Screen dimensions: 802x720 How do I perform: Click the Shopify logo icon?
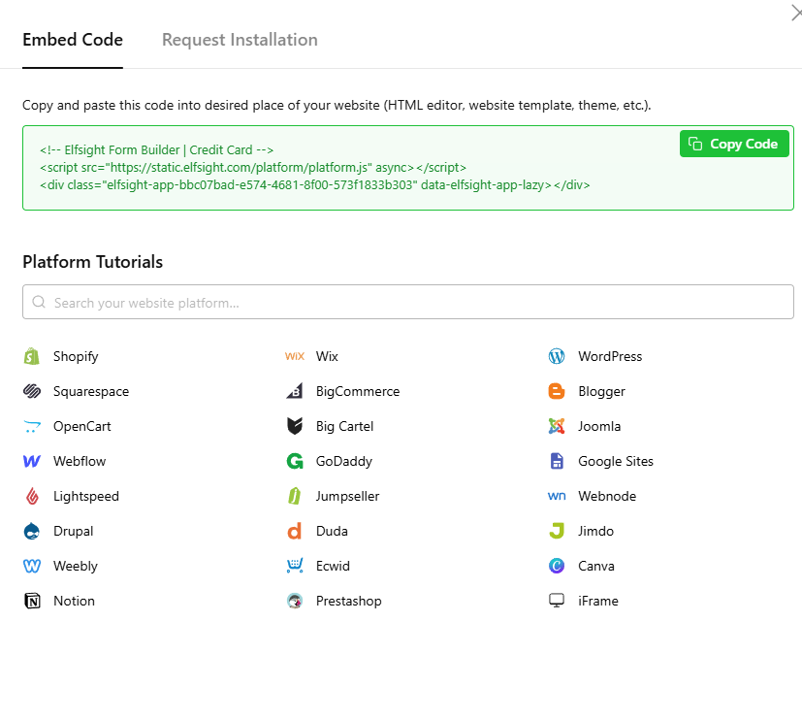(32, 356)
